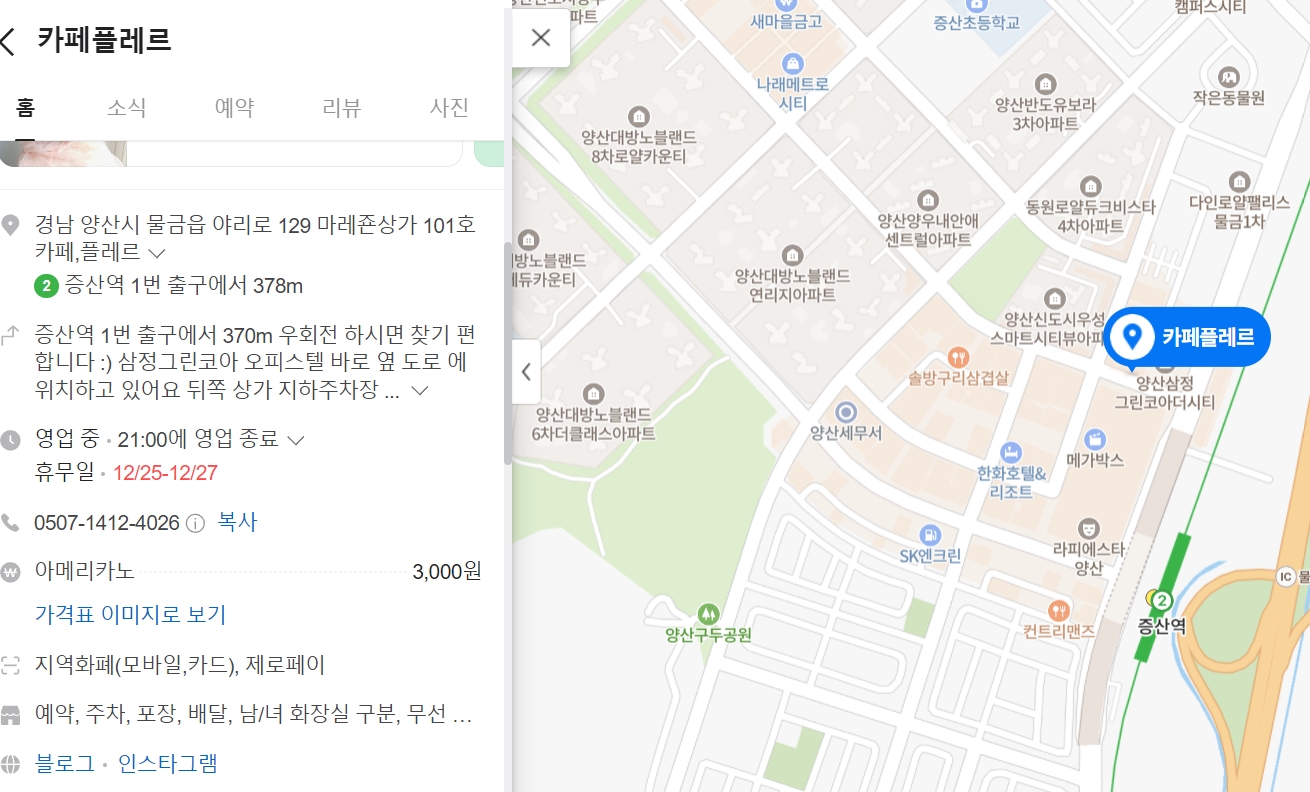Click the 카페플레르 map marker
Image resolution: width=1310 pixels, height=792 pixels.
click(1187, 336)
